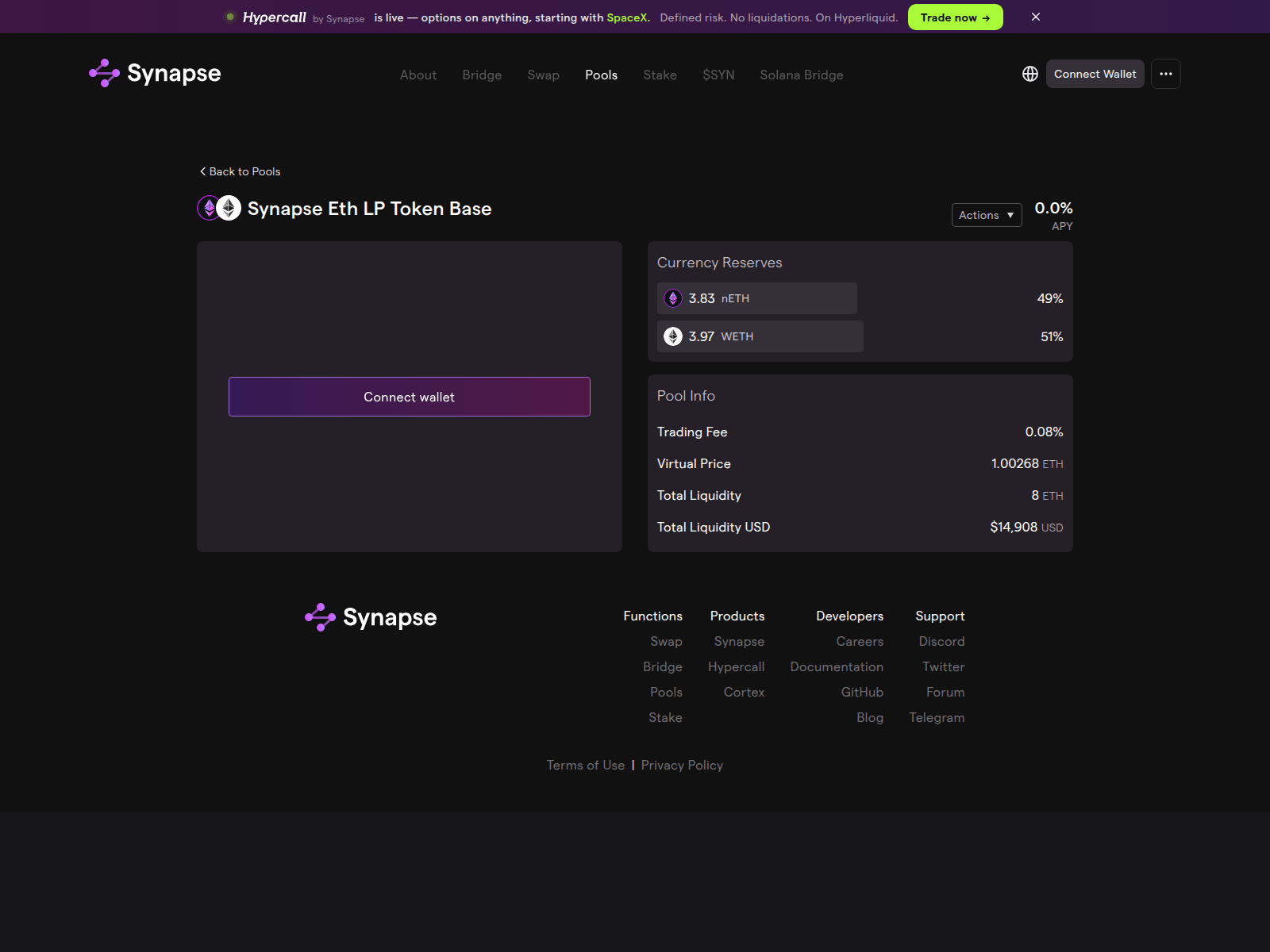
Task: Select the Pools nav item
Action: click(602, 75)
